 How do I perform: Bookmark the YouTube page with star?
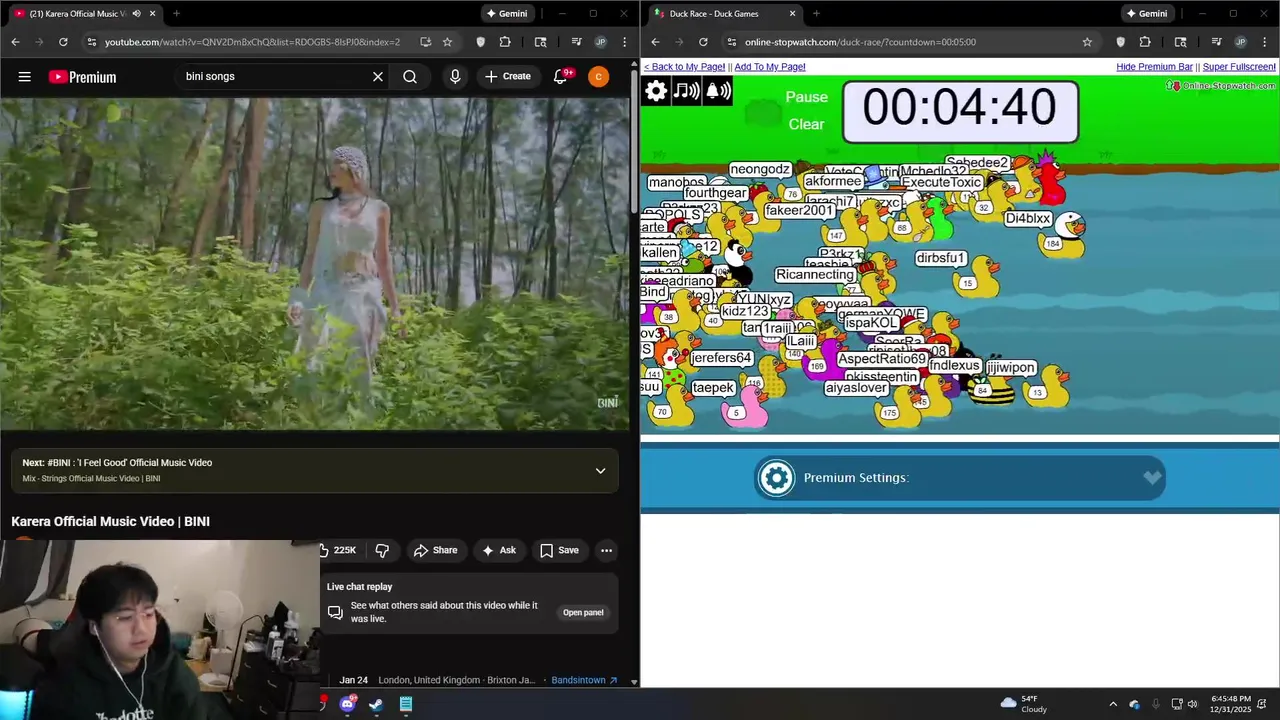click(x=447, y=42)
